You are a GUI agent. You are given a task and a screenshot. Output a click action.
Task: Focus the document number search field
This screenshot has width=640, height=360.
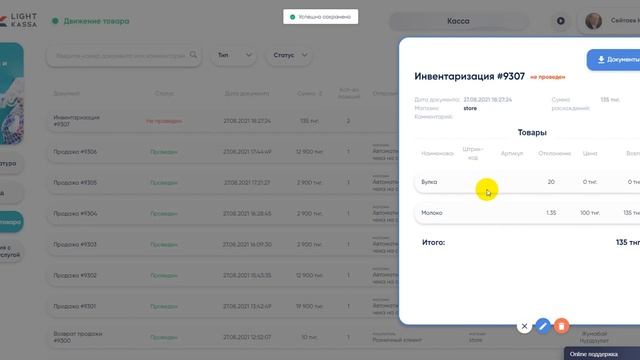point(124,55)
